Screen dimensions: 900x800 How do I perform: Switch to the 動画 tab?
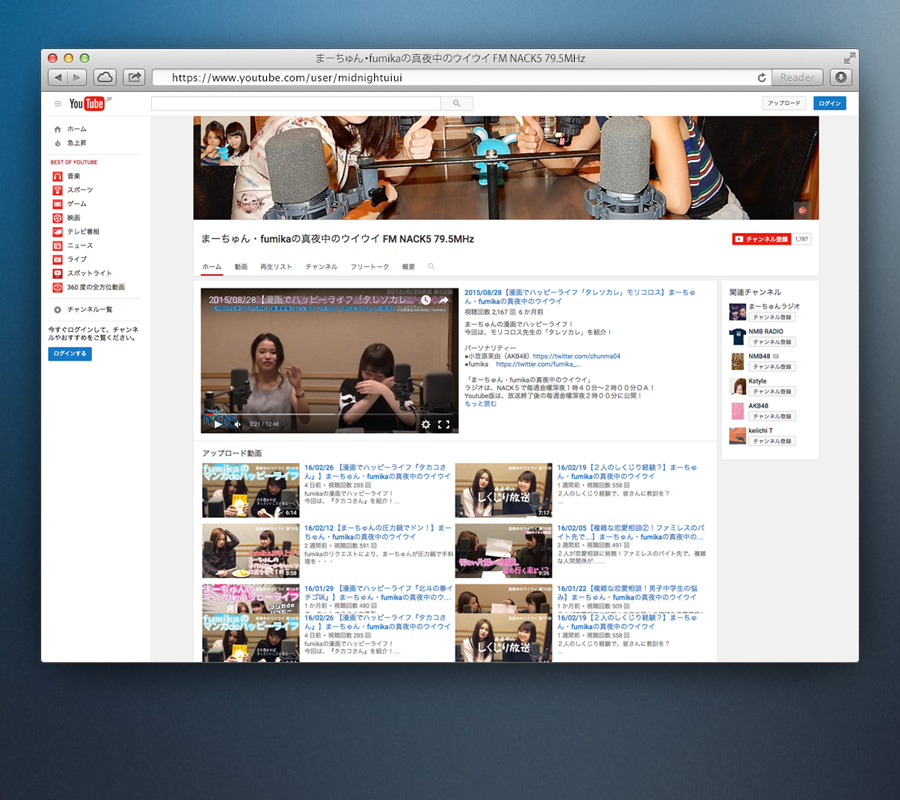(241, 267)
